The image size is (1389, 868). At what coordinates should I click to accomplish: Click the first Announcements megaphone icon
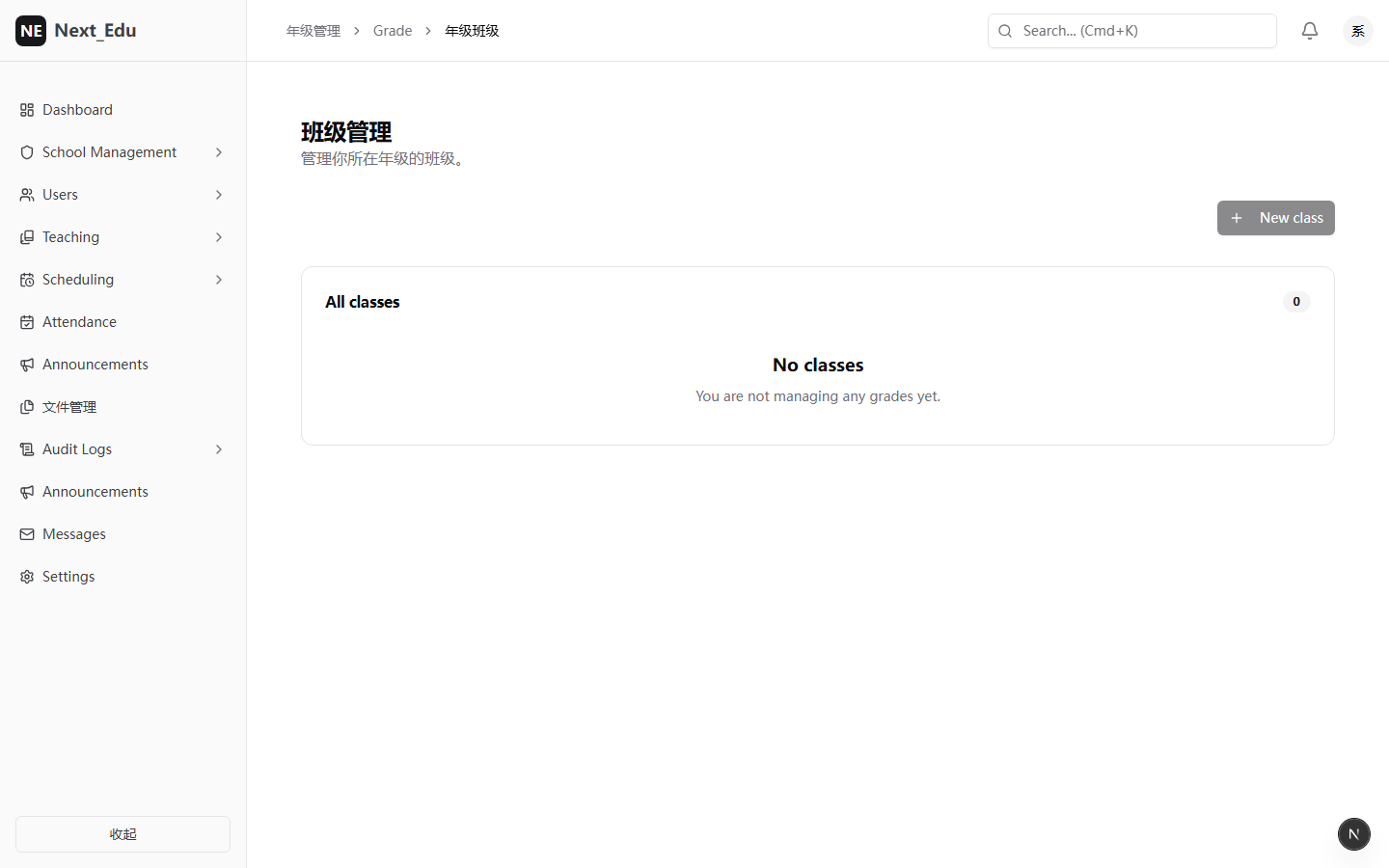[27, 365]
